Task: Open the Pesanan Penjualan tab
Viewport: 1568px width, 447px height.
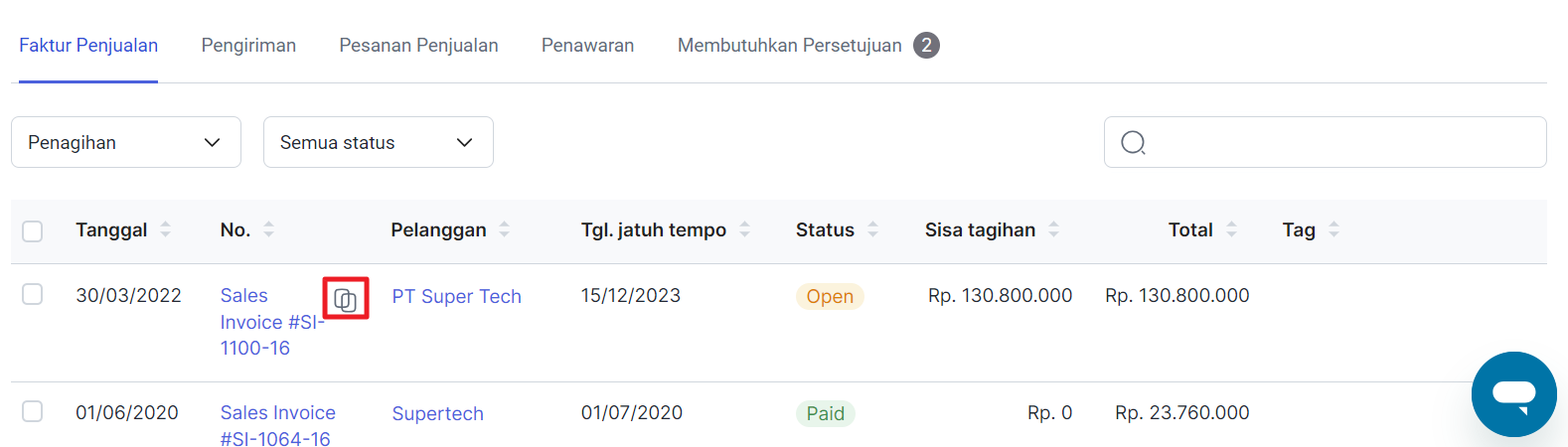Action: [x=418, y=46]
